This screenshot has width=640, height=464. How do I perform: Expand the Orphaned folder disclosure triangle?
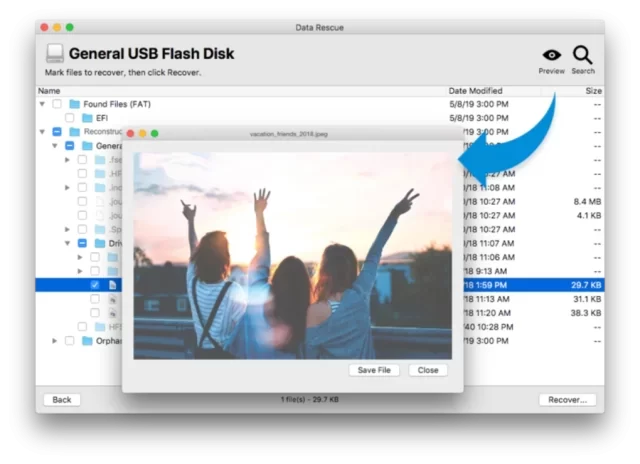[x=55, y=340]
